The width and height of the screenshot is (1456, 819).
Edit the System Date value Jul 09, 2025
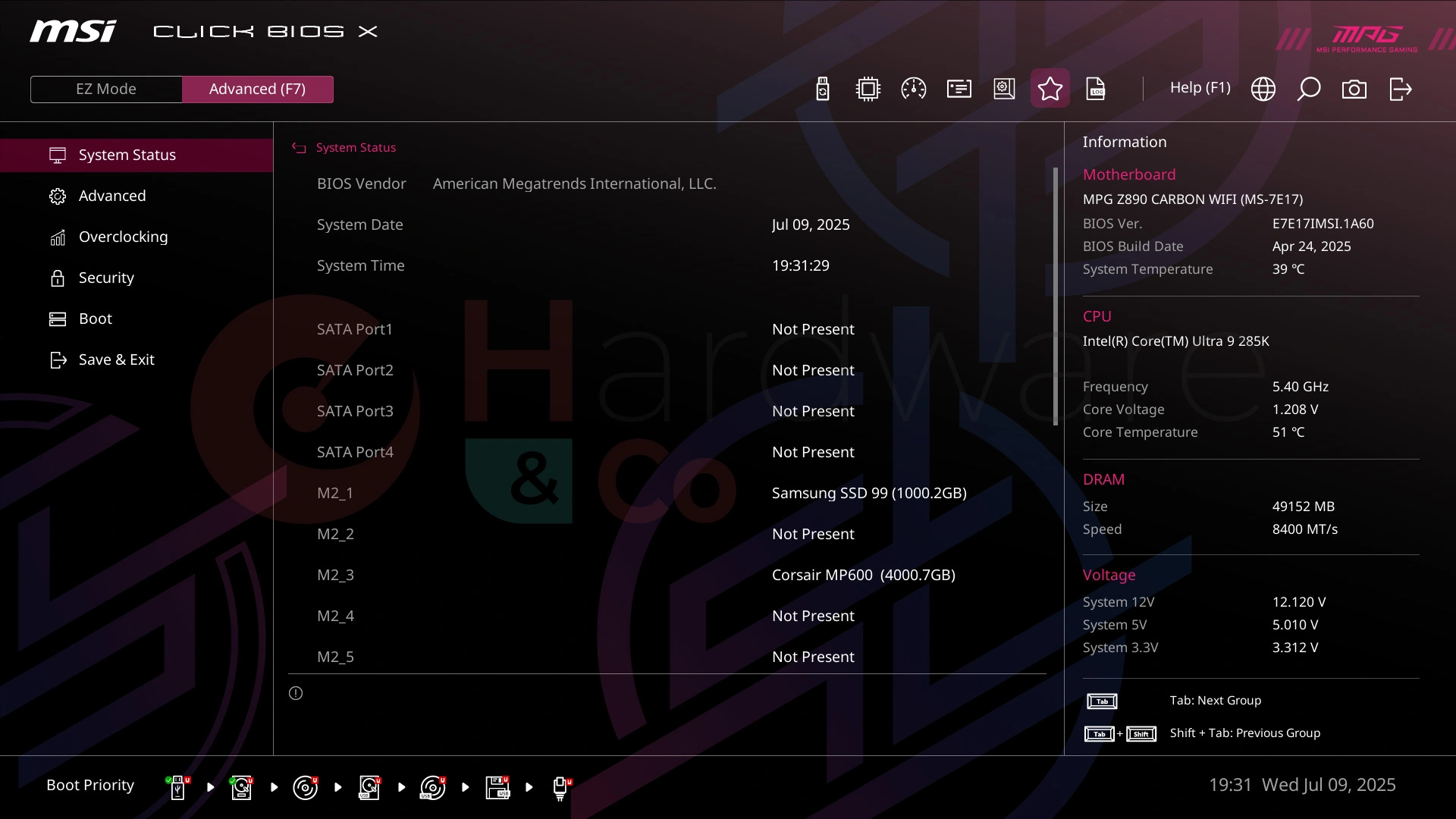[811, 224]
